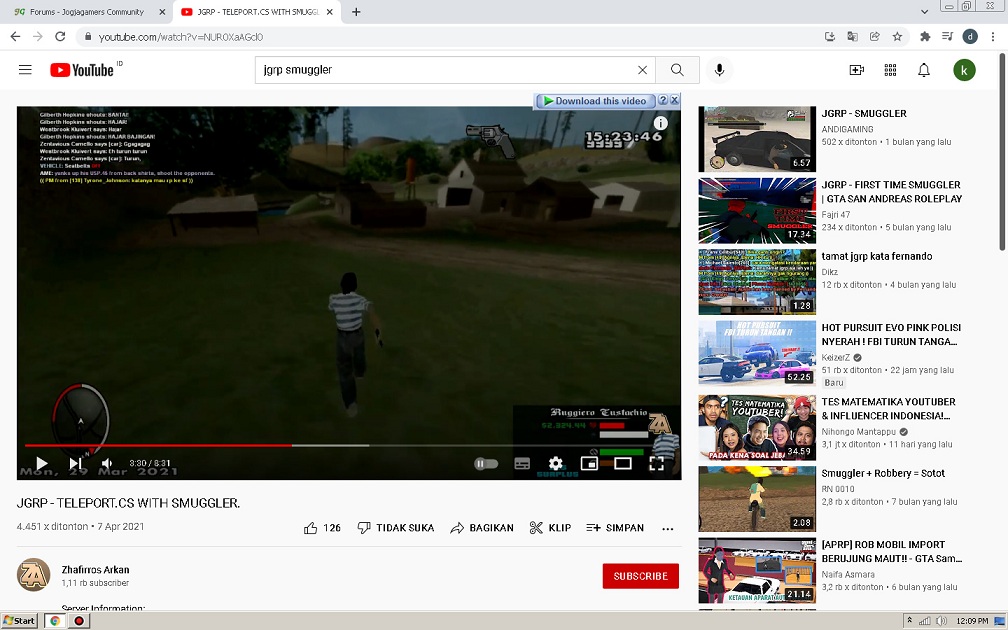The image size is (1008, 630).
Task: Start voice search with the microphone
Action: coord(719,70)
